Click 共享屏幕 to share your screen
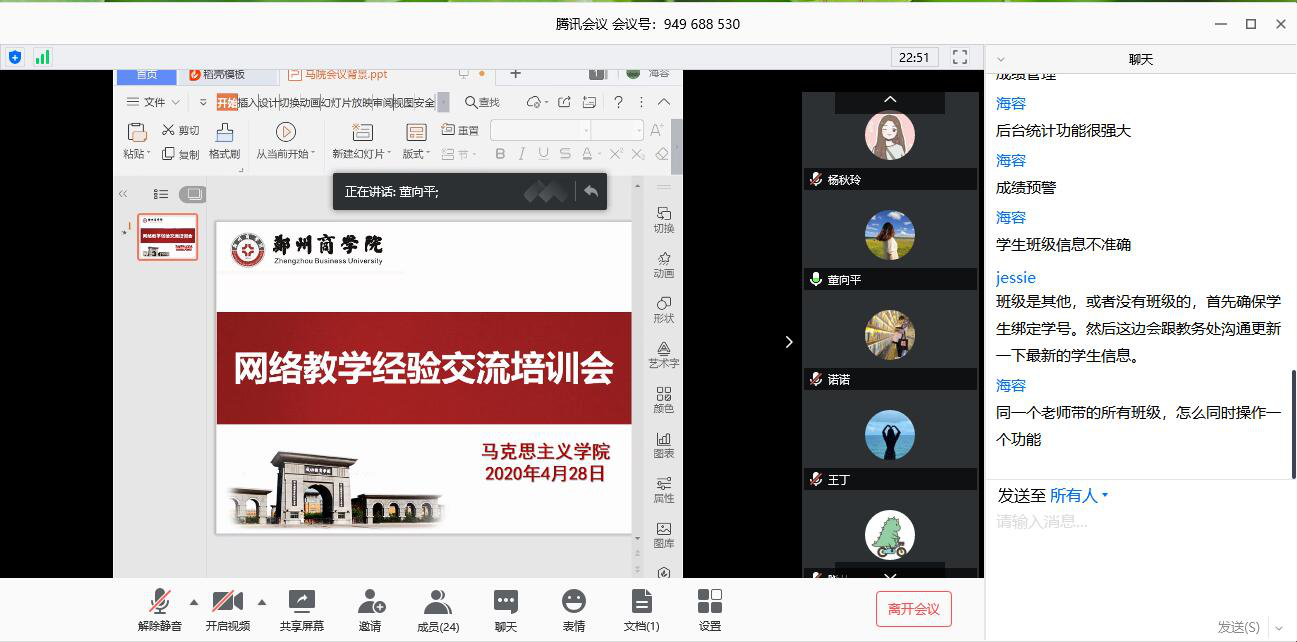 (301, 608)
